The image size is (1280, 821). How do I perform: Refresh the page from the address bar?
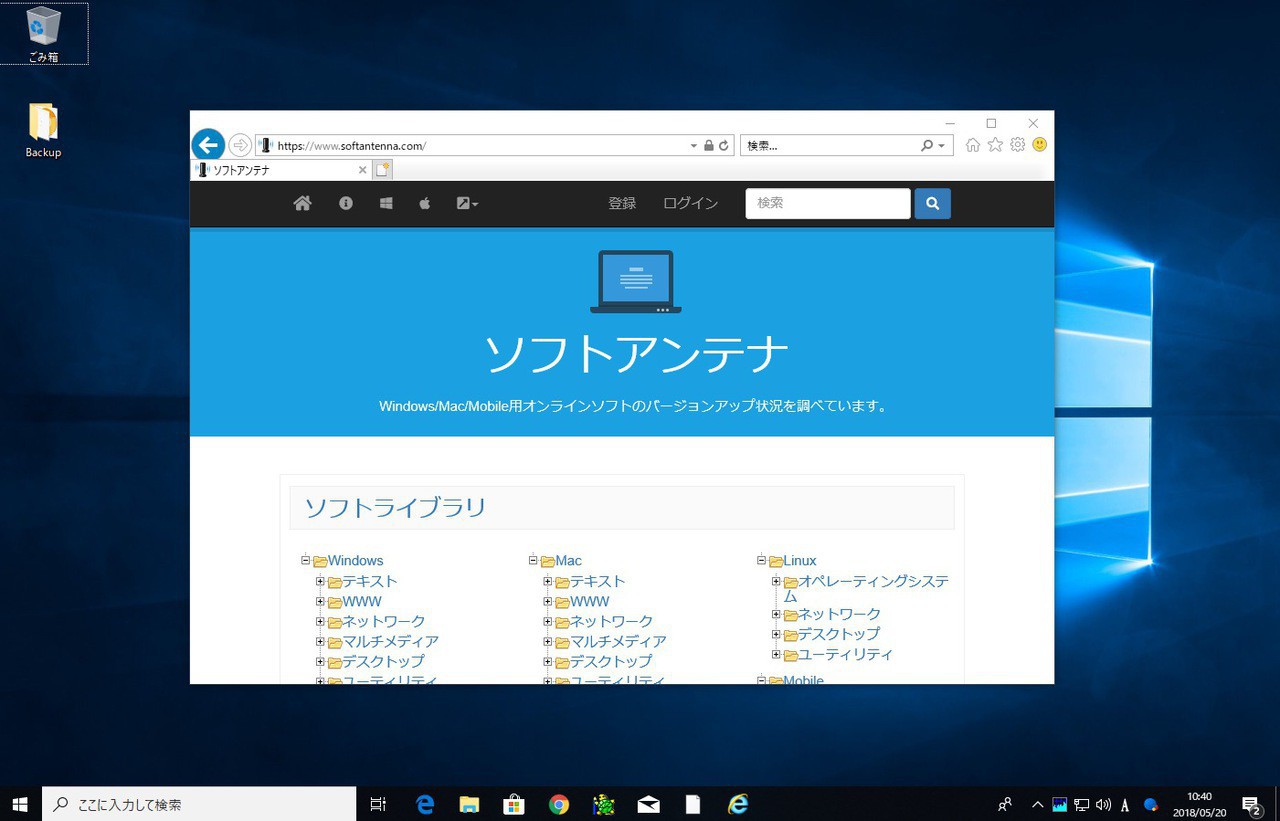coord(725,146)
